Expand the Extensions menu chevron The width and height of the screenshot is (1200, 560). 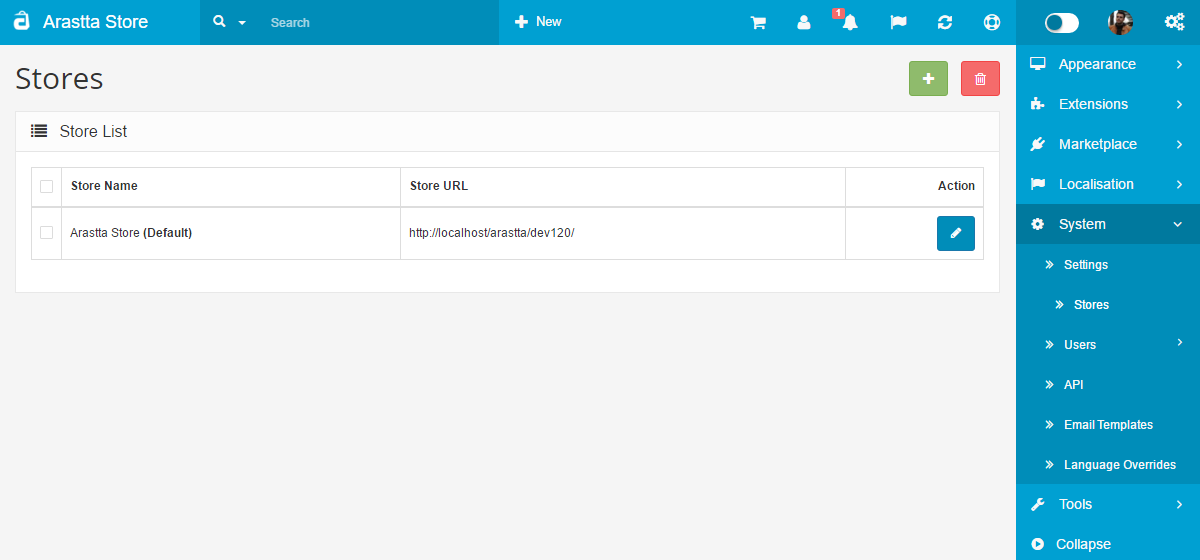pyautogui.click(x=1180, y=104)
